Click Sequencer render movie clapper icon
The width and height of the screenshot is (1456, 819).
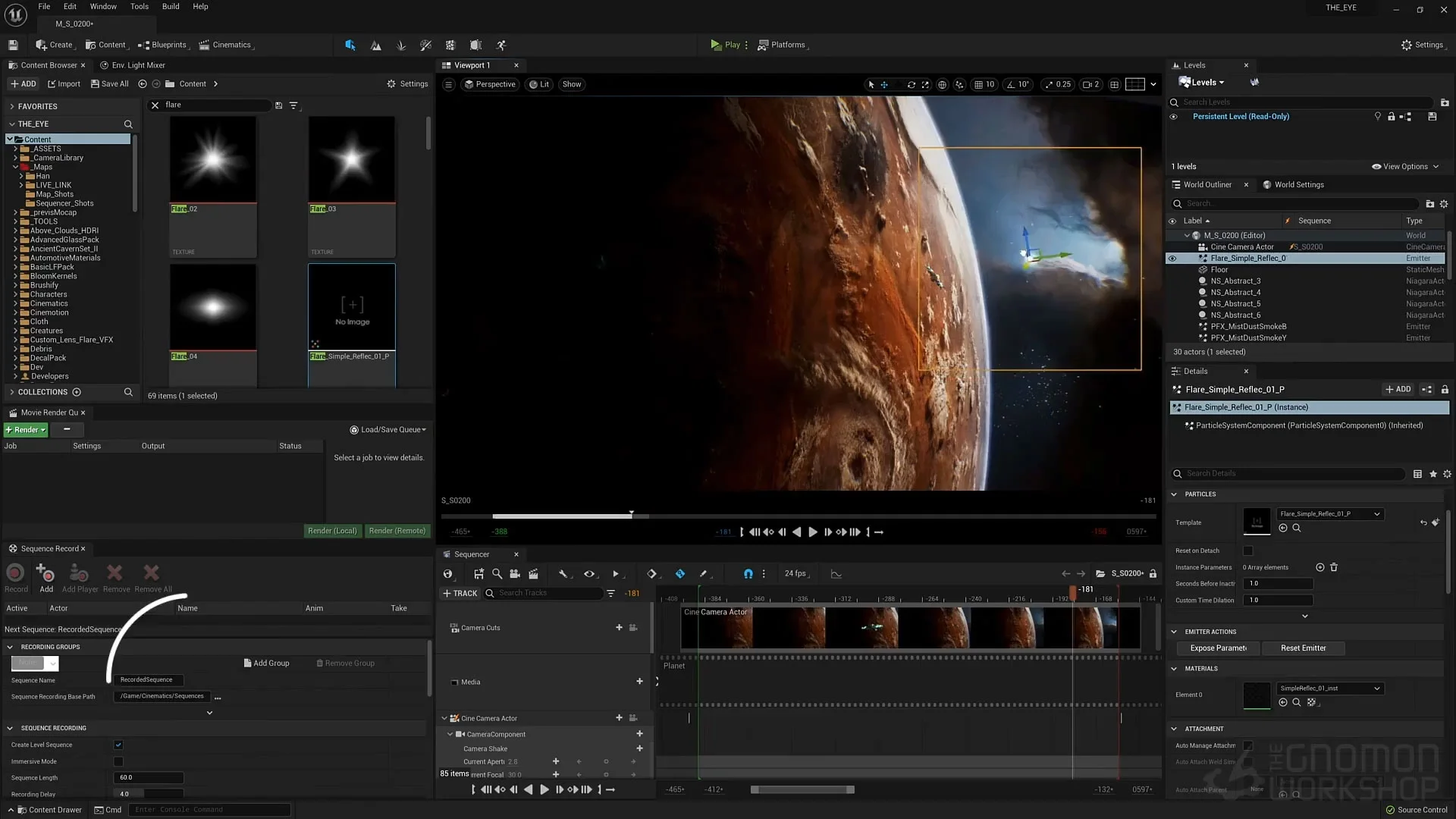(533, 574)
